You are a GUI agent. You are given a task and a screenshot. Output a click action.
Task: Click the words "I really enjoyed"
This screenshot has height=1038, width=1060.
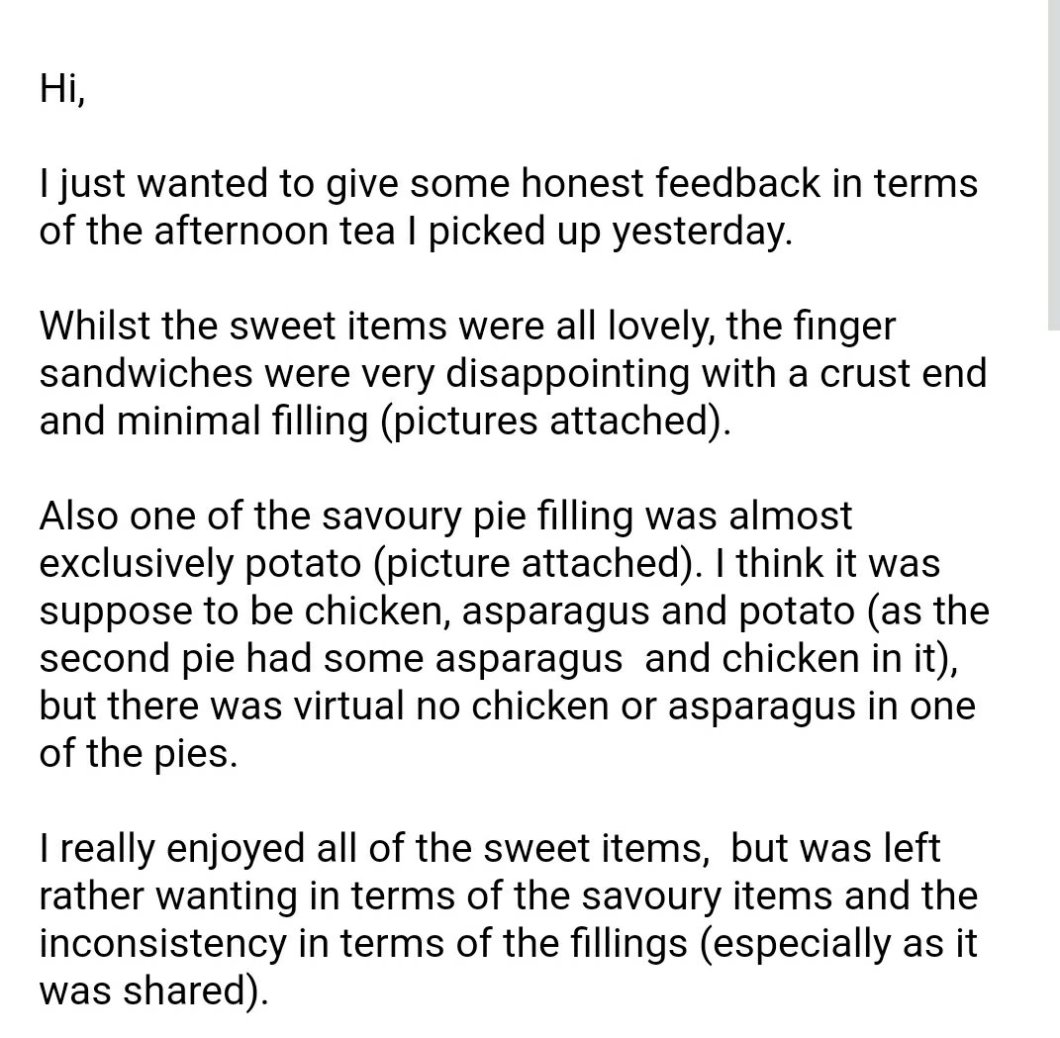158,848
